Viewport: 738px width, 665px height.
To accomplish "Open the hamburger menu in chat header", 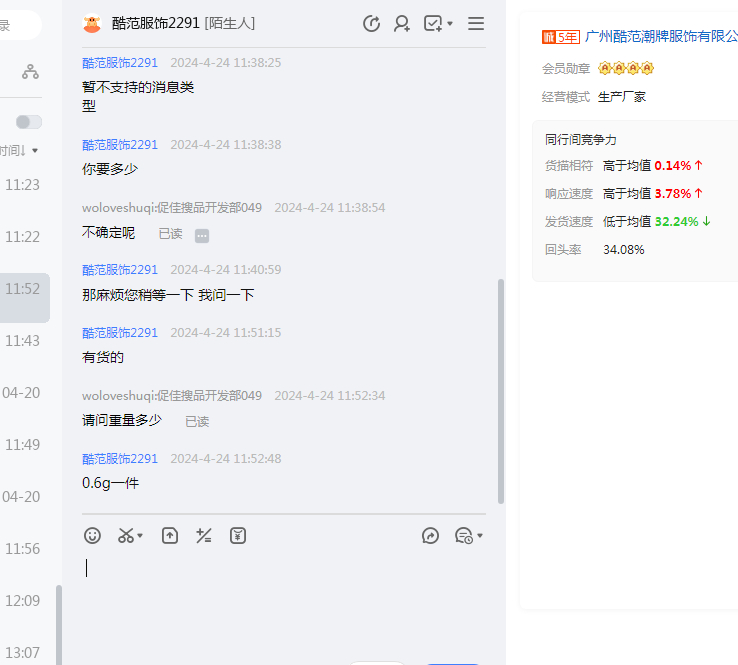I will click(476, 23).
